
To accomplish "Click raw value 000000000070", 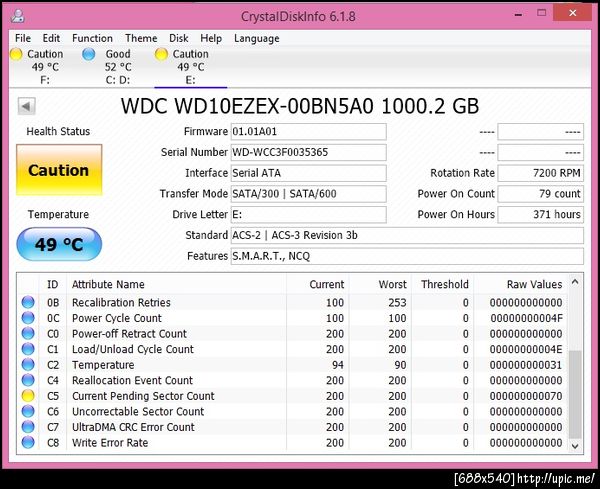I will point(526,396).
